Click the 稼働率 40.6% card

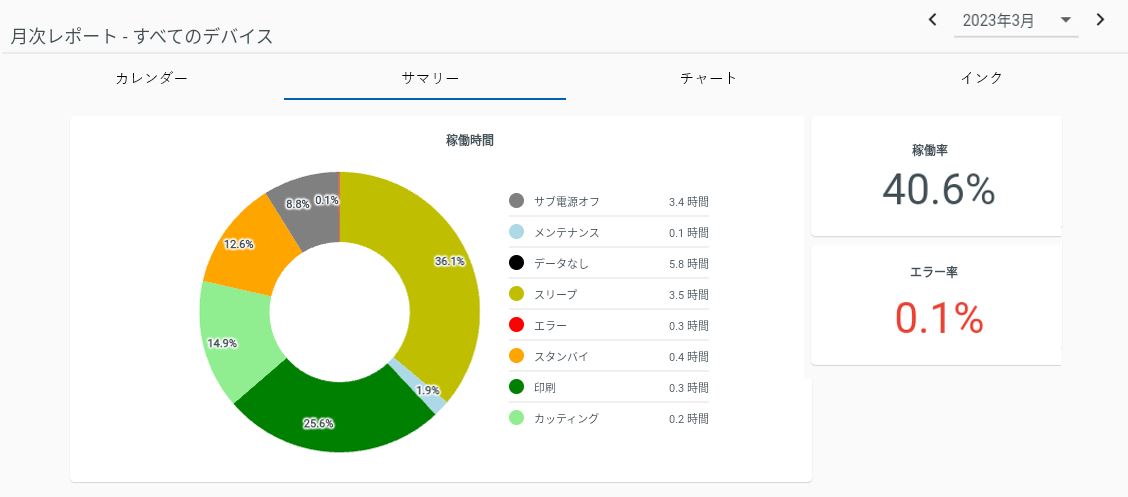pyautogui.click(x=937, y=176)
